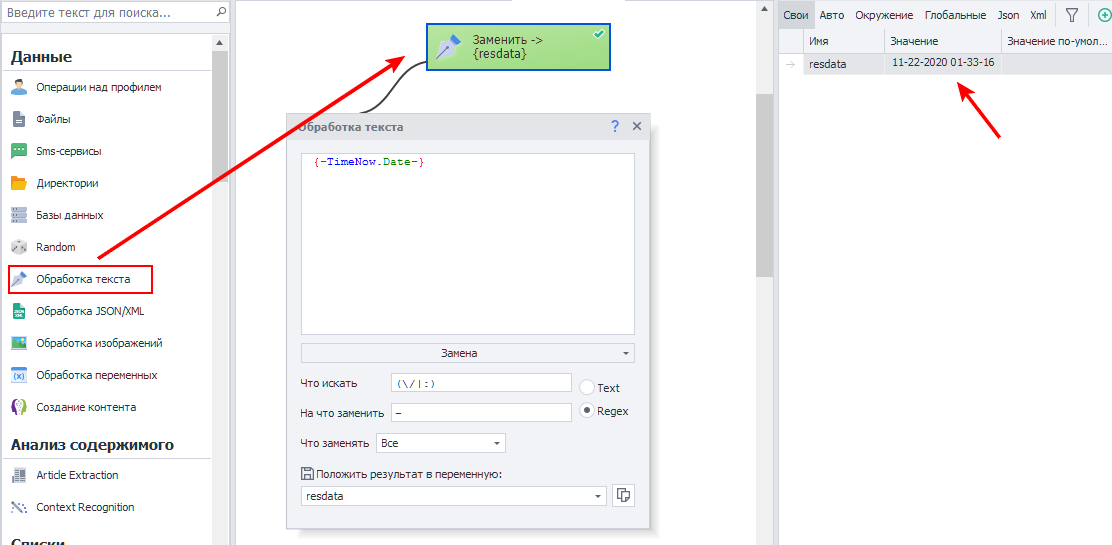Click the green checkmark on Заменить block
The height and width of the screenshot is (545, 1112).
[599, 33]
